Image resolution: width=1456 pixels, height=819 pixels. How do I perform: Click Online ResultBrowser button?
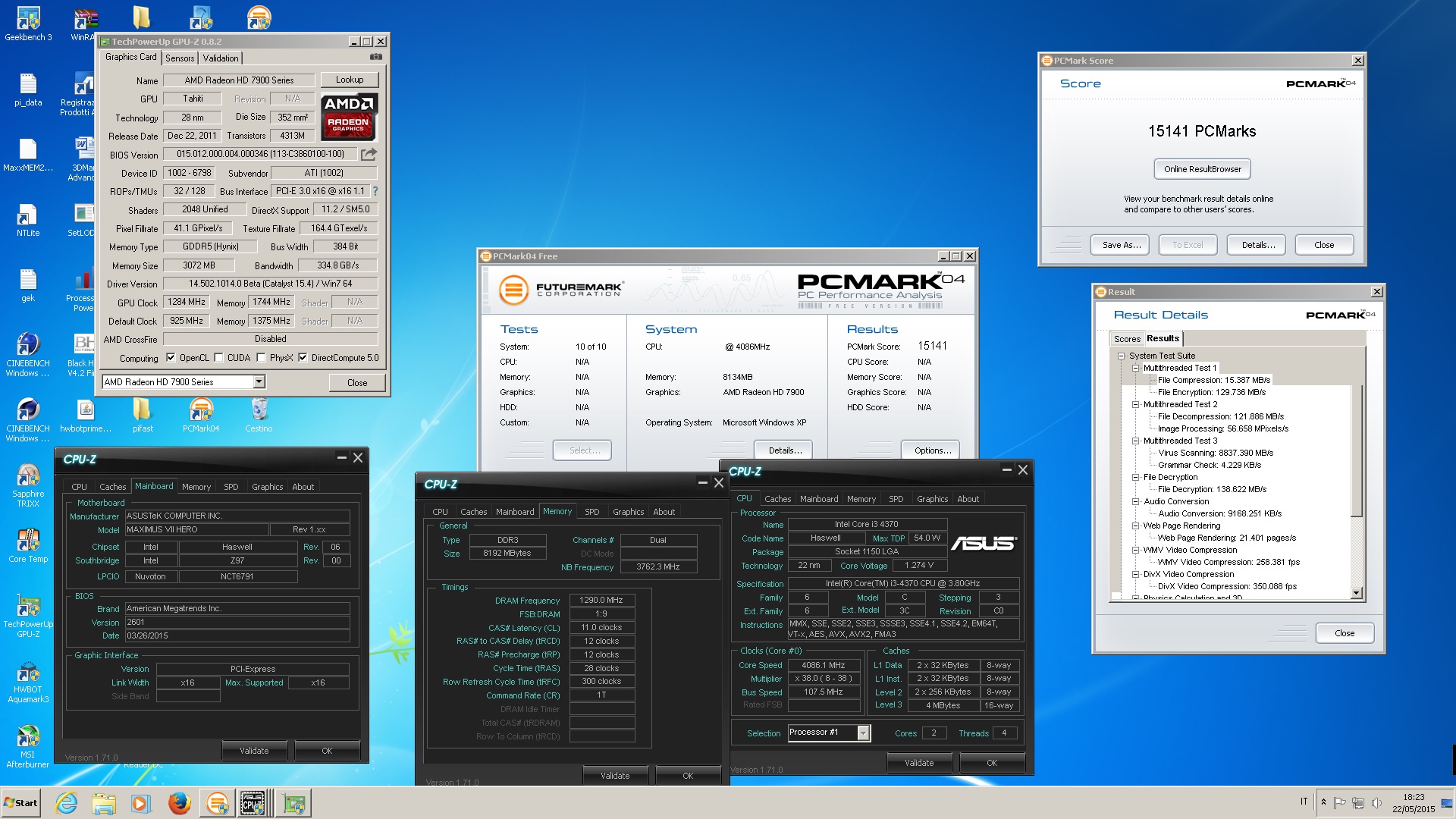point(1203,169)
